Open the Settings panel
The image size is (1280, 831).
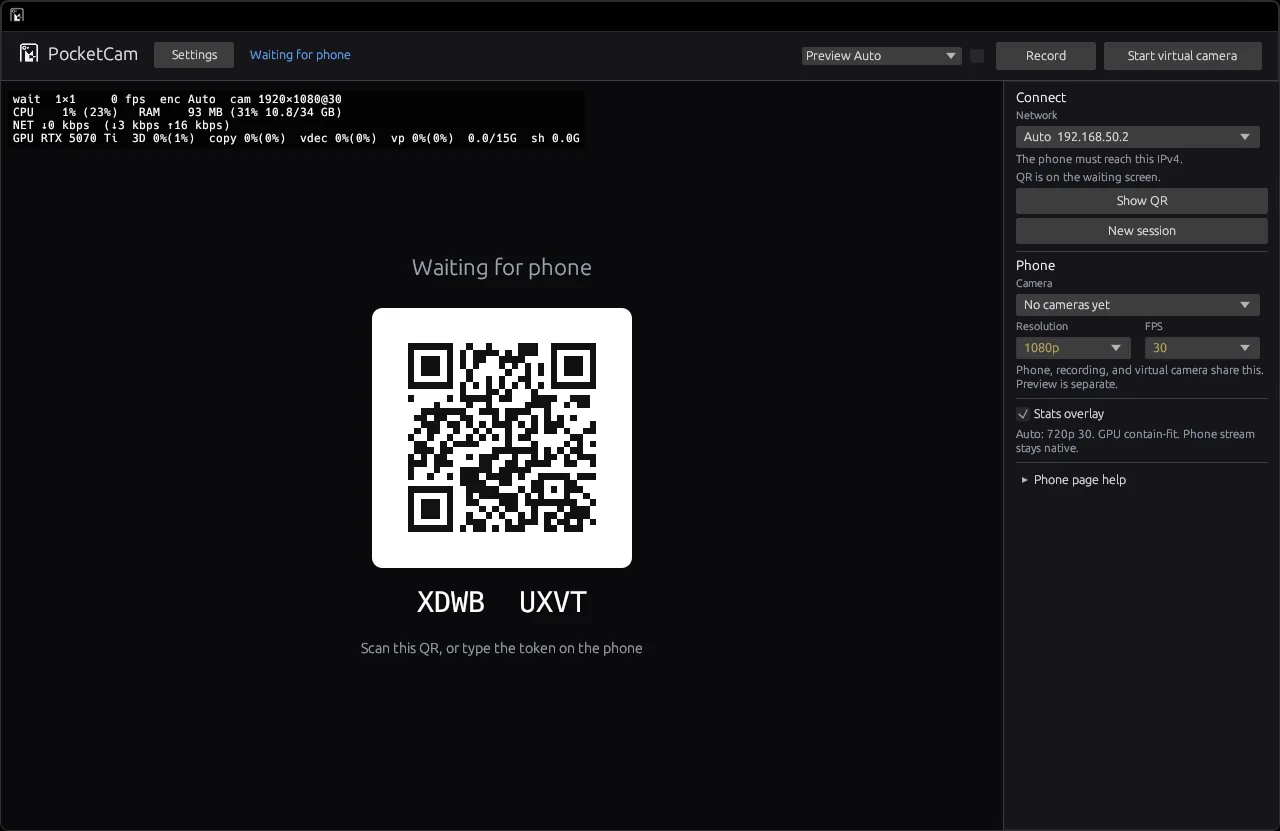coord(194,55)
